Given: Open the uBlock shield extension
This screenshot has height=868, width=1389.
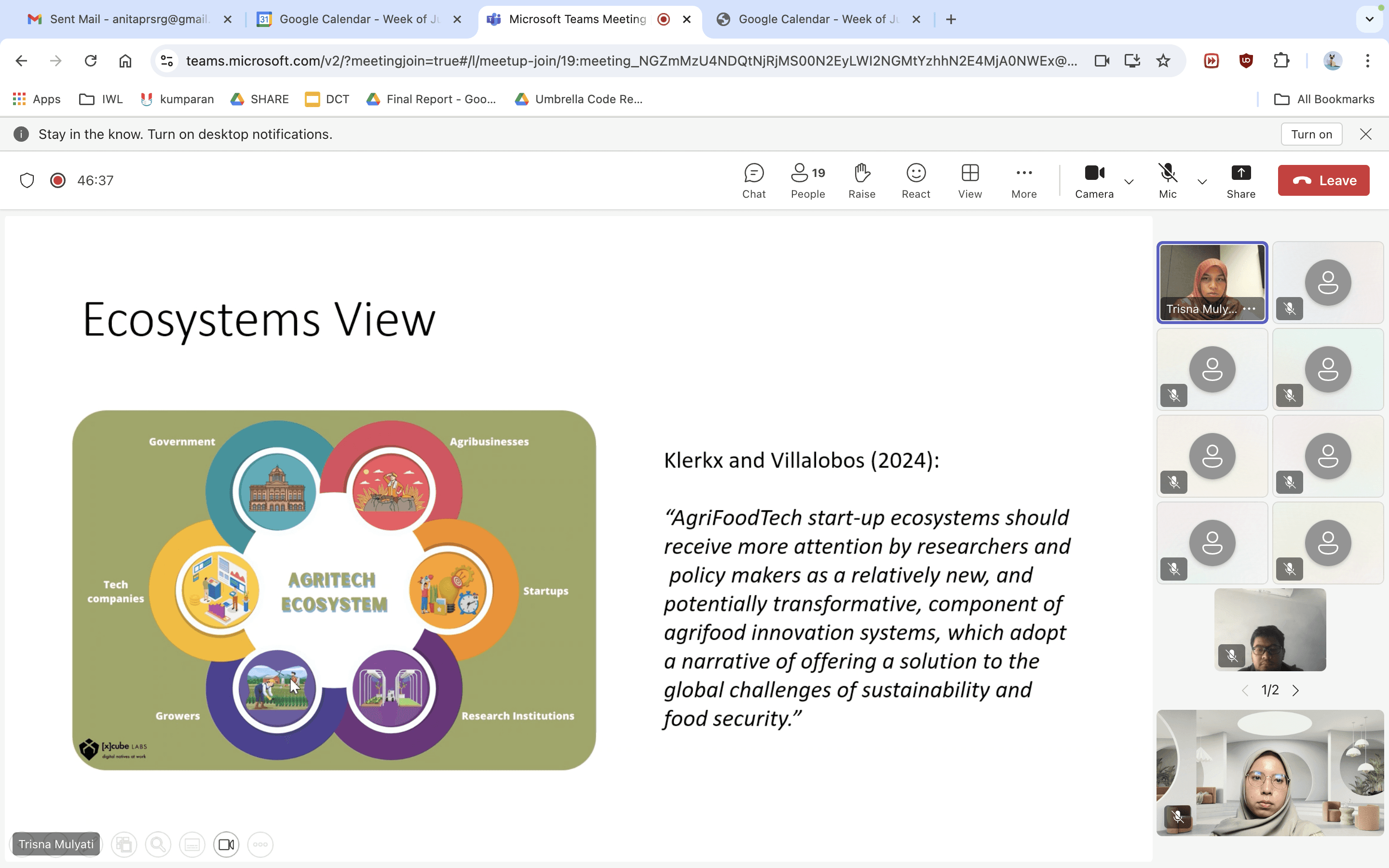Looking at the screenshot, I should 1246,61.
